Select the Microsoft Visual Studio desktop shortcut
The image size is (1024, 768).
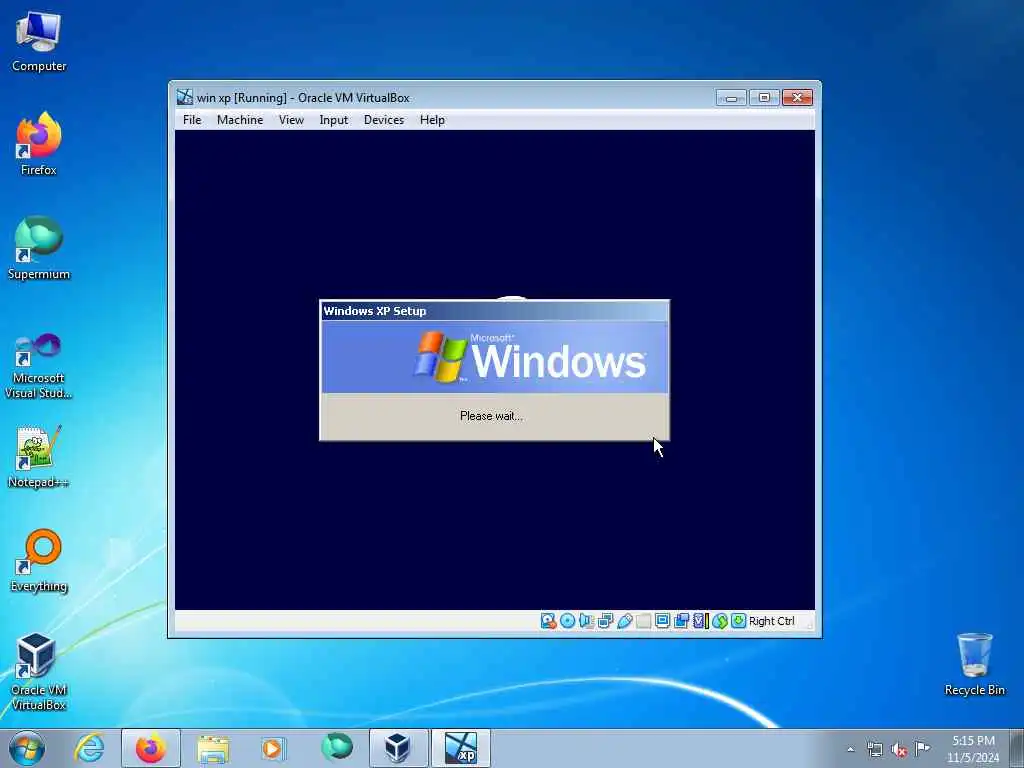(39, 366)
